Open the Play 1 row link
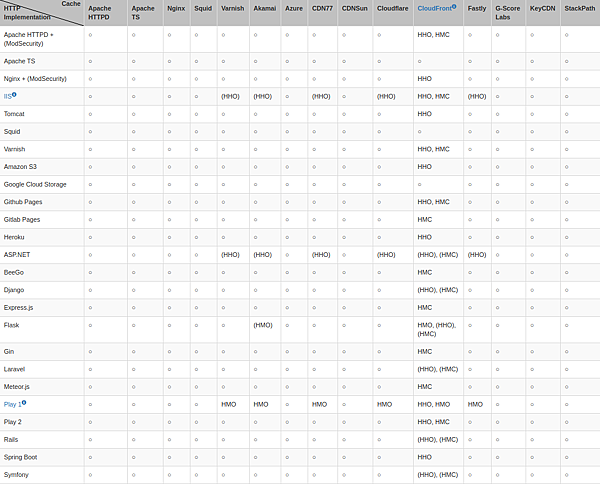This screenshot has height=484, width=600. [13, 404]
